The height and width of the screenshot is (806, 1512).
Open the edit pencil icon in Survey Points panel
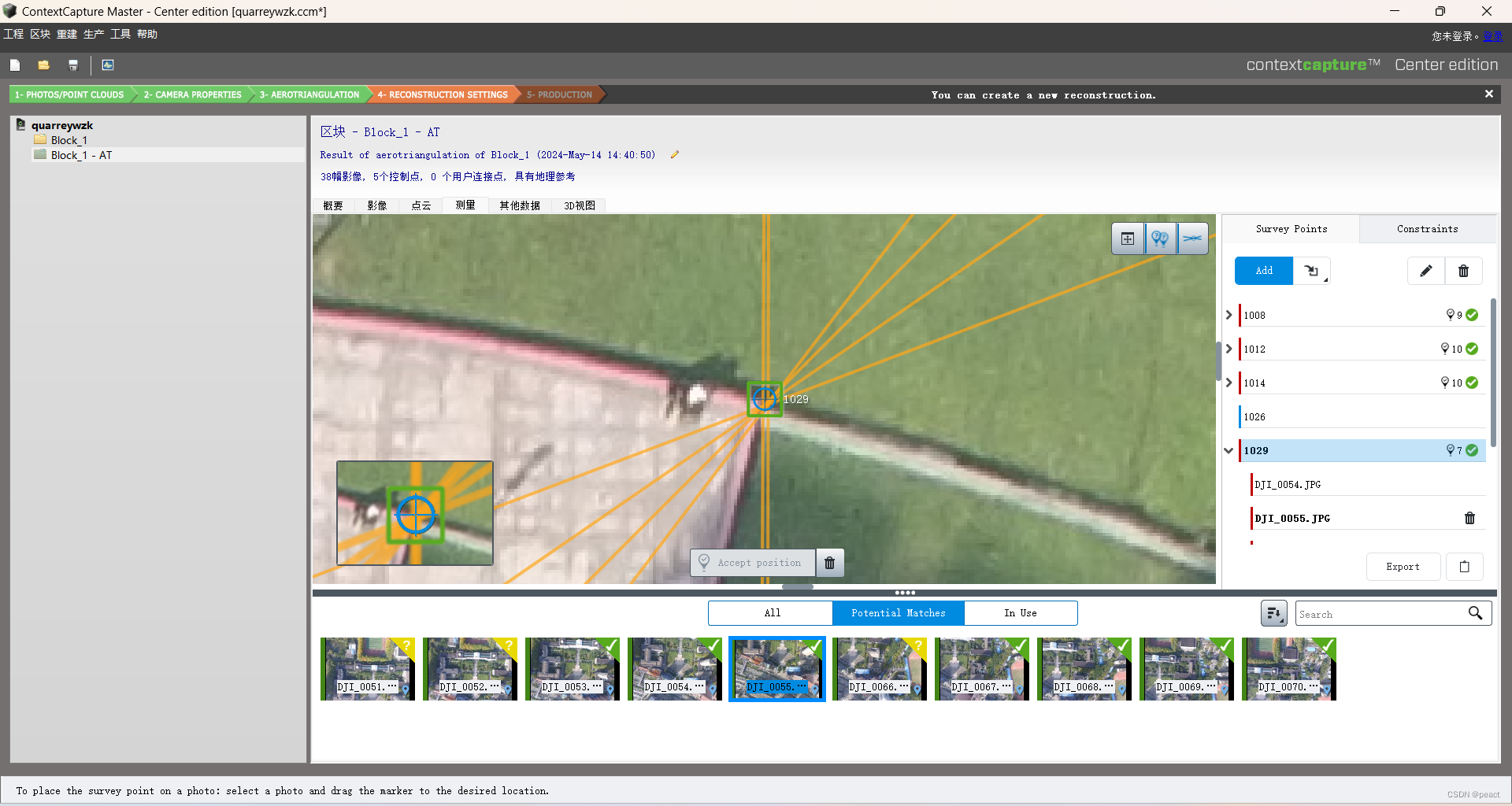coord(1425,271)
